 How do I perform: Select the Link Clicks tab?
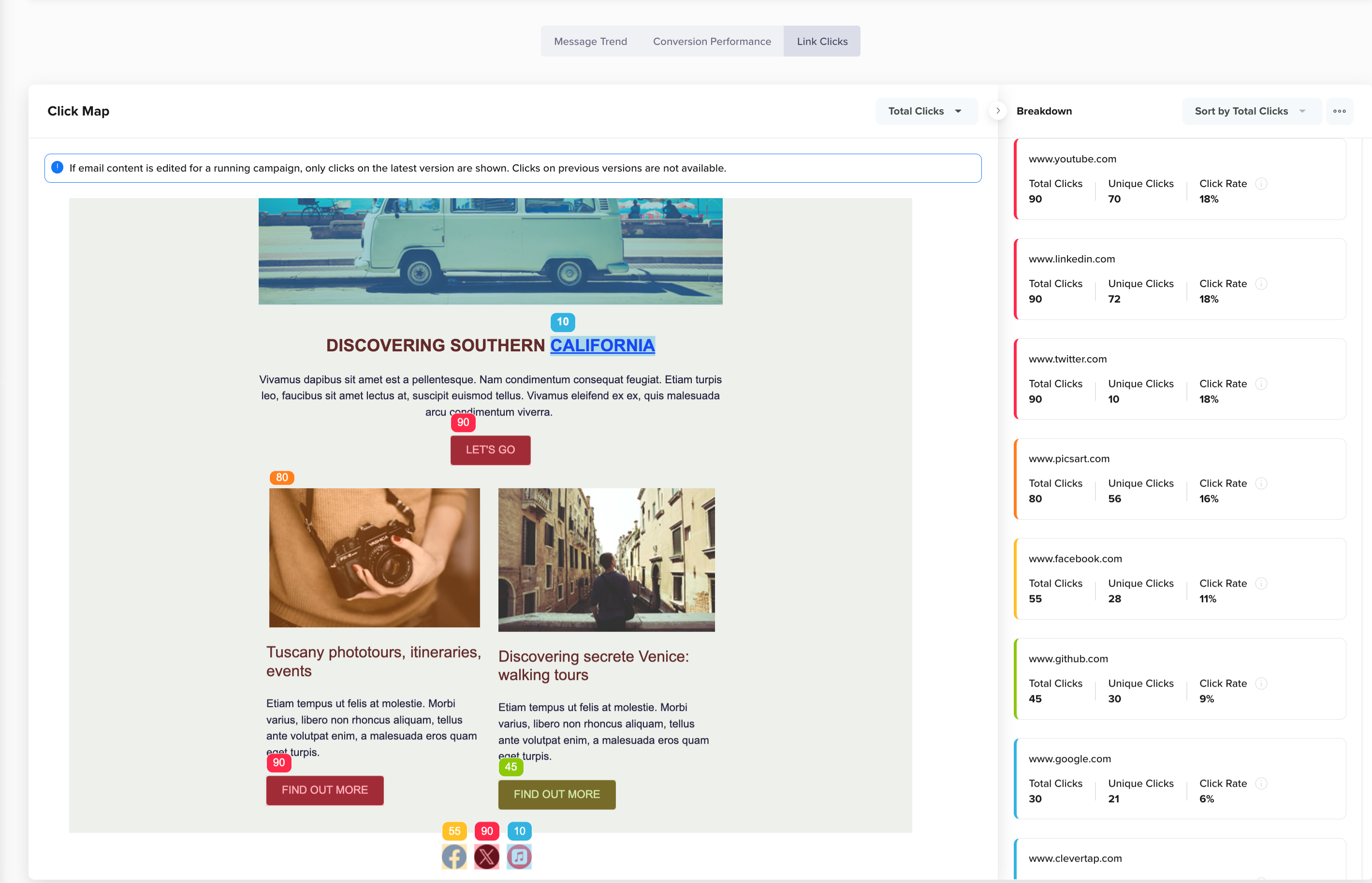[821, 41]
